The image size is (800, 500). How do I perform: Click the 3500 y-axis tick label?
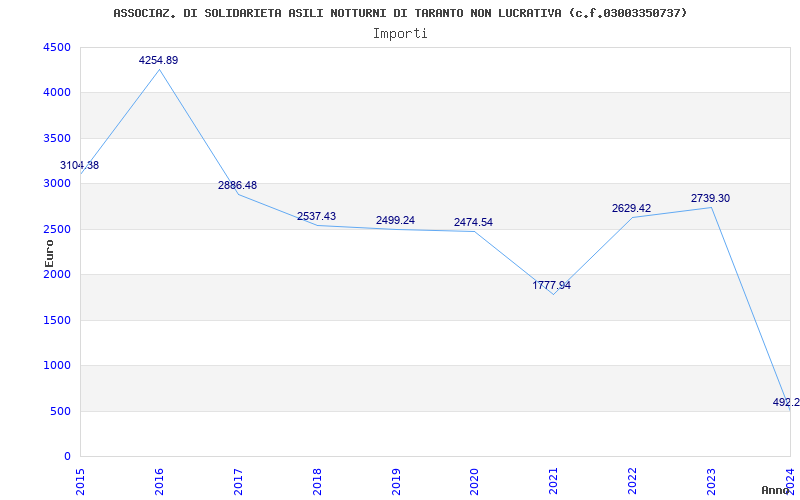pyautogui.click(x=58, y=138)
